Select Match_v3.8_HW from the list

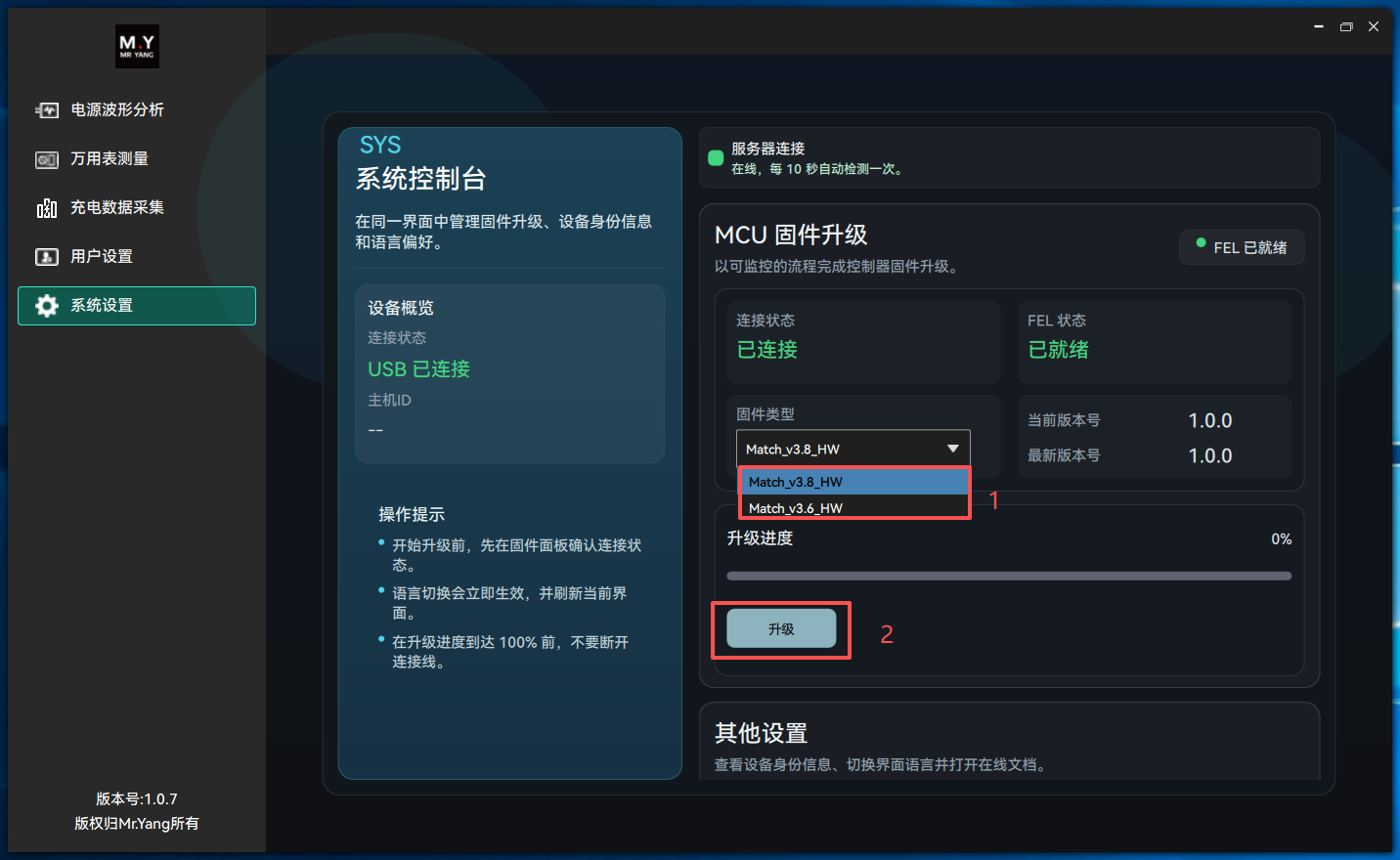(854, 482)
